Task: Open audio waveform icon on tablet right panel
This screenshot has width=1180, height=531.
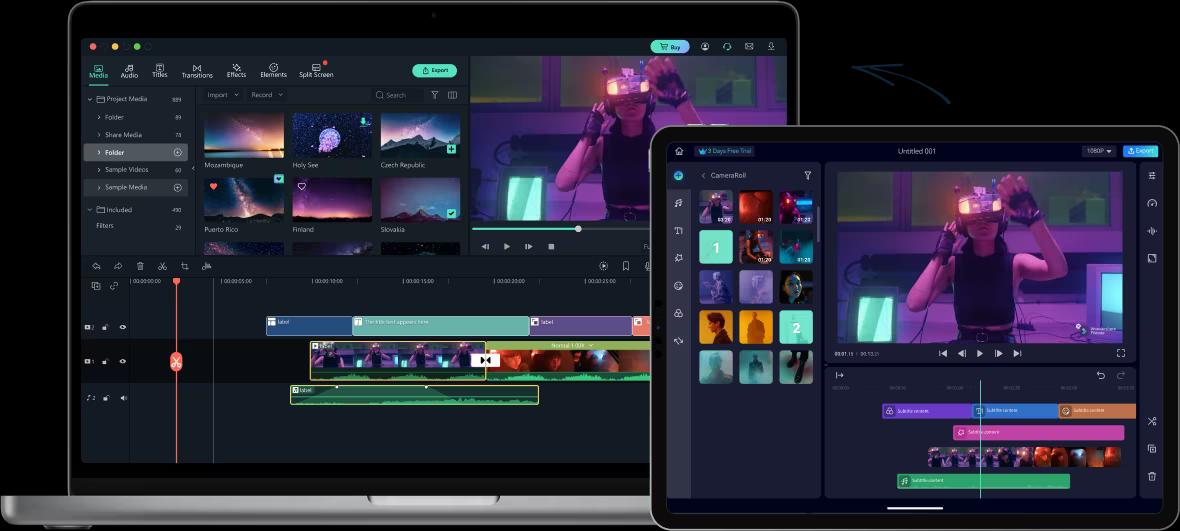Action: click(x=1152, y=231)
